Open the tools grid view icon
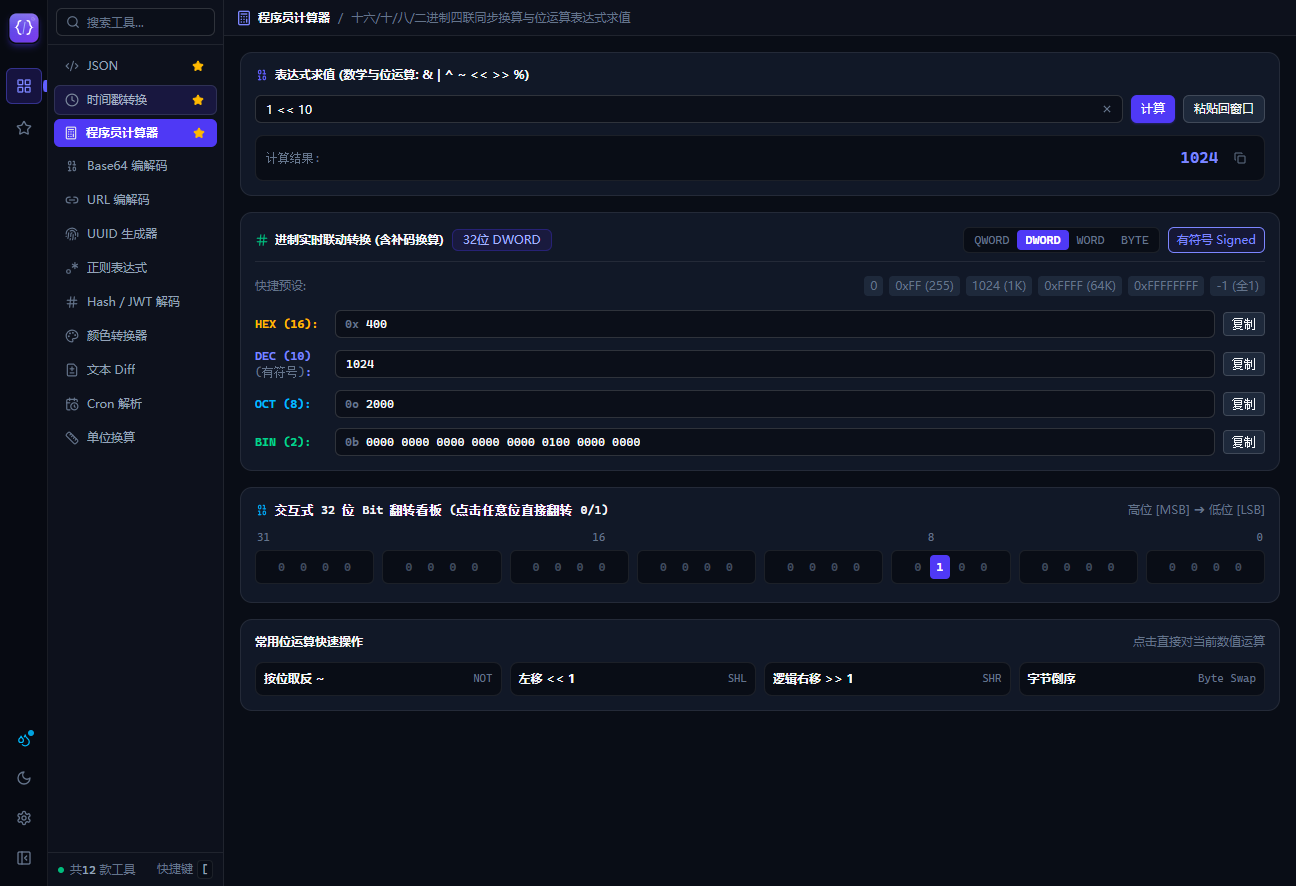 click(24, 86)
